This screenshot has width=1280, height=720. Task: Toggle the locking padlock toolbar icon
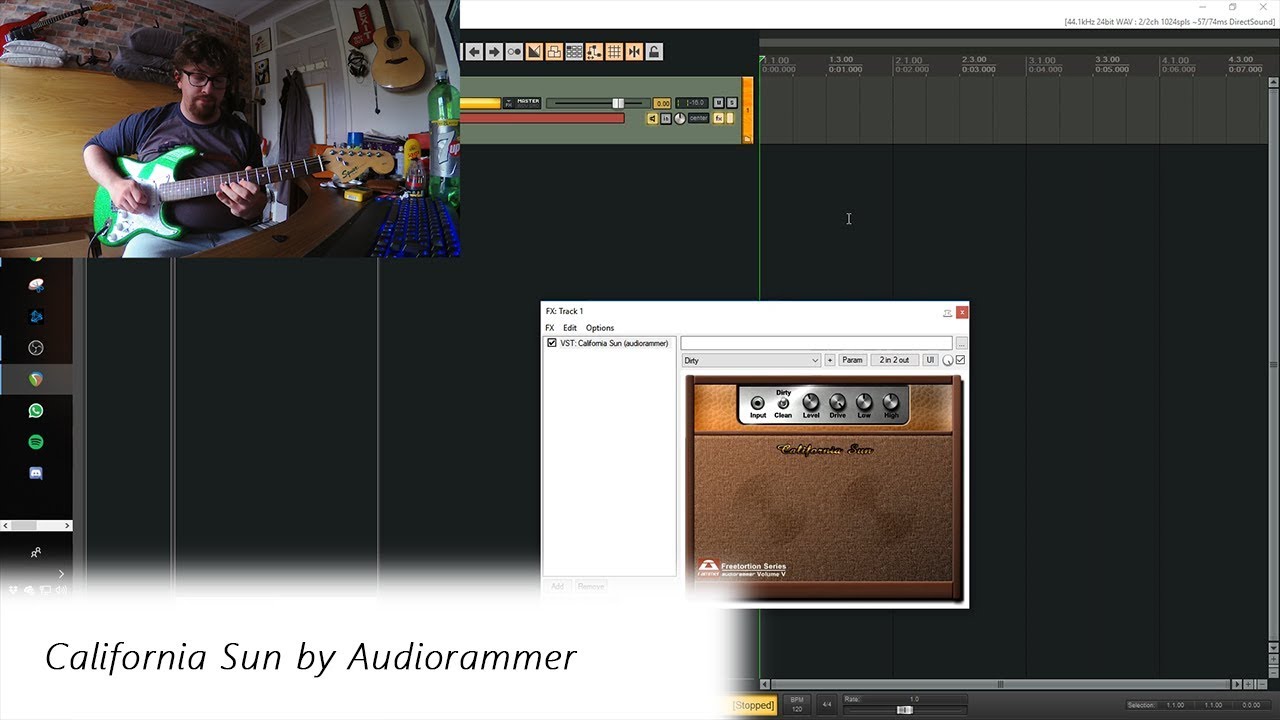click(654, 51)
